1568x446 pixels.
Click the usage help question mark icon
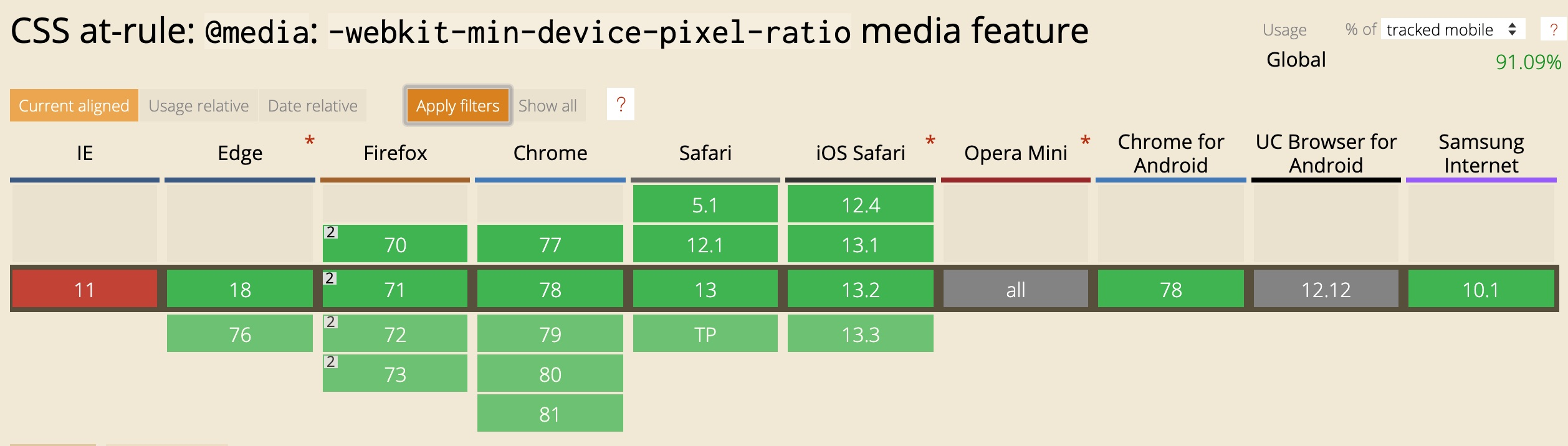tap(1554, 29)
